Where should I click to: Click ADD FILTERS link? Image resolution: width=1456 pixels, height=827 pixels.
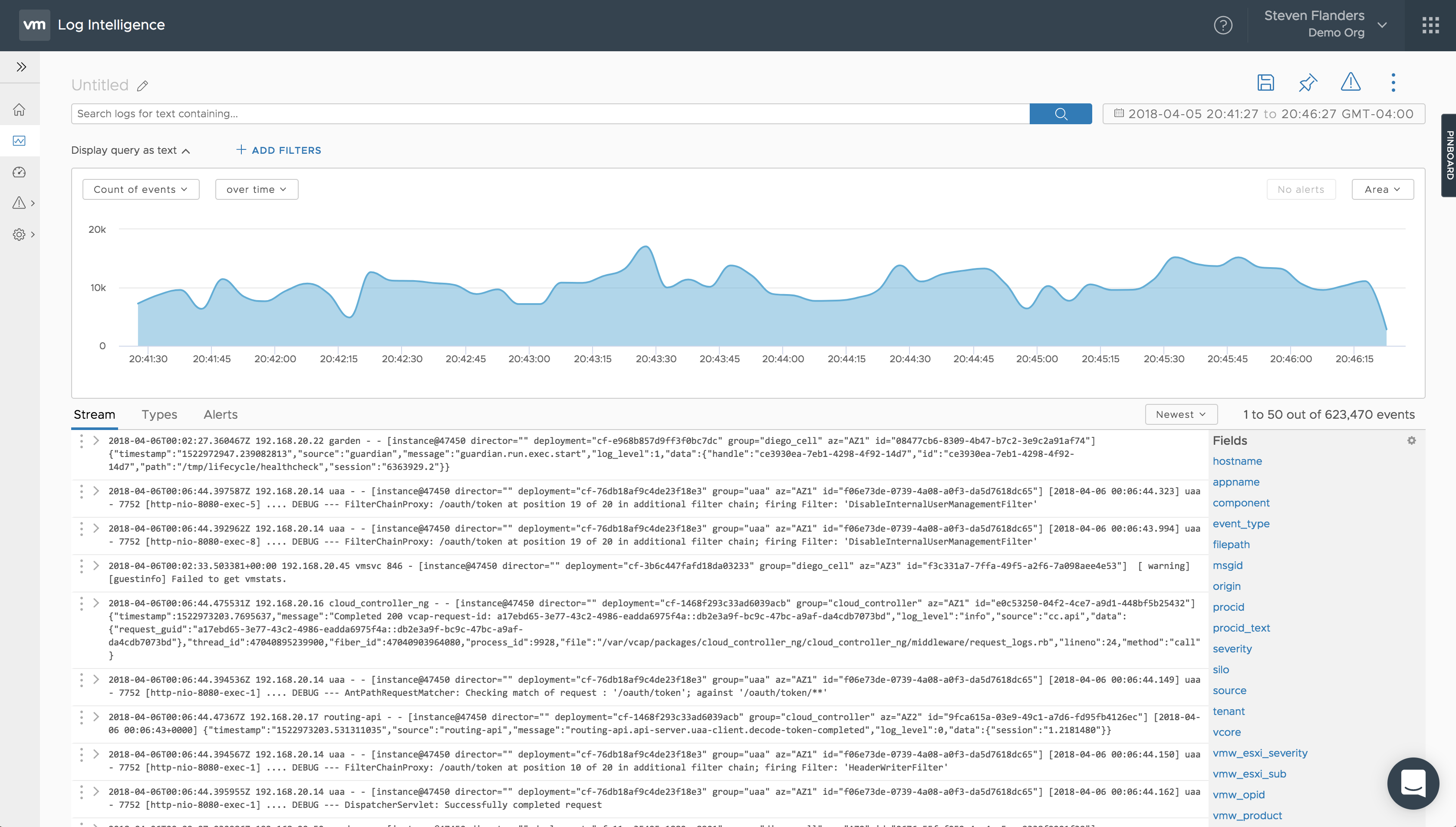279,151
